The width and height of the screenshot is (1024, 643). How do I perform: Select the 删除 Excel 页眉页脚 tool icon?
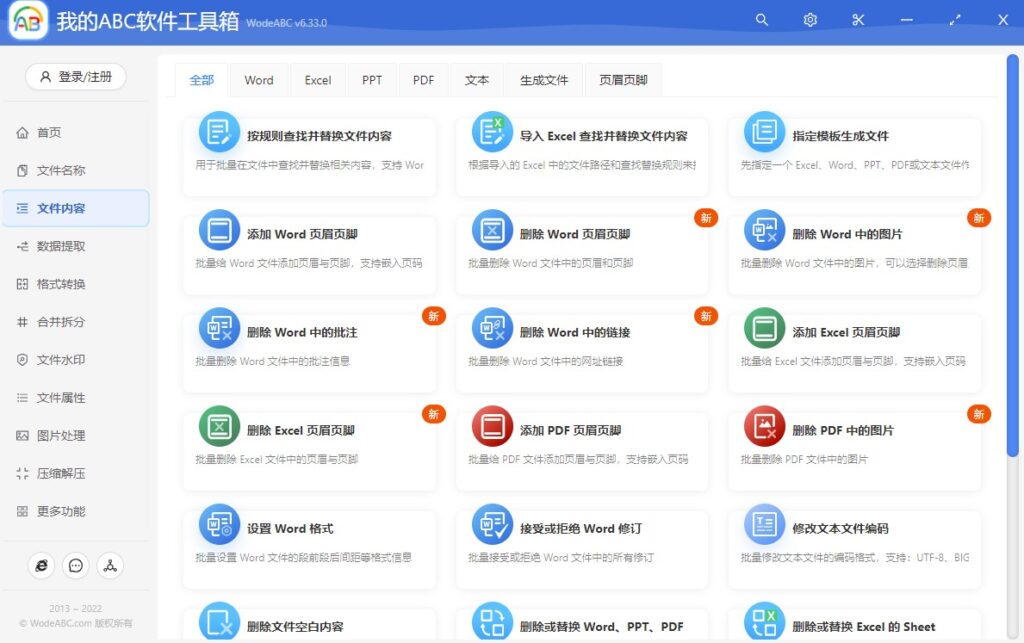219,428
